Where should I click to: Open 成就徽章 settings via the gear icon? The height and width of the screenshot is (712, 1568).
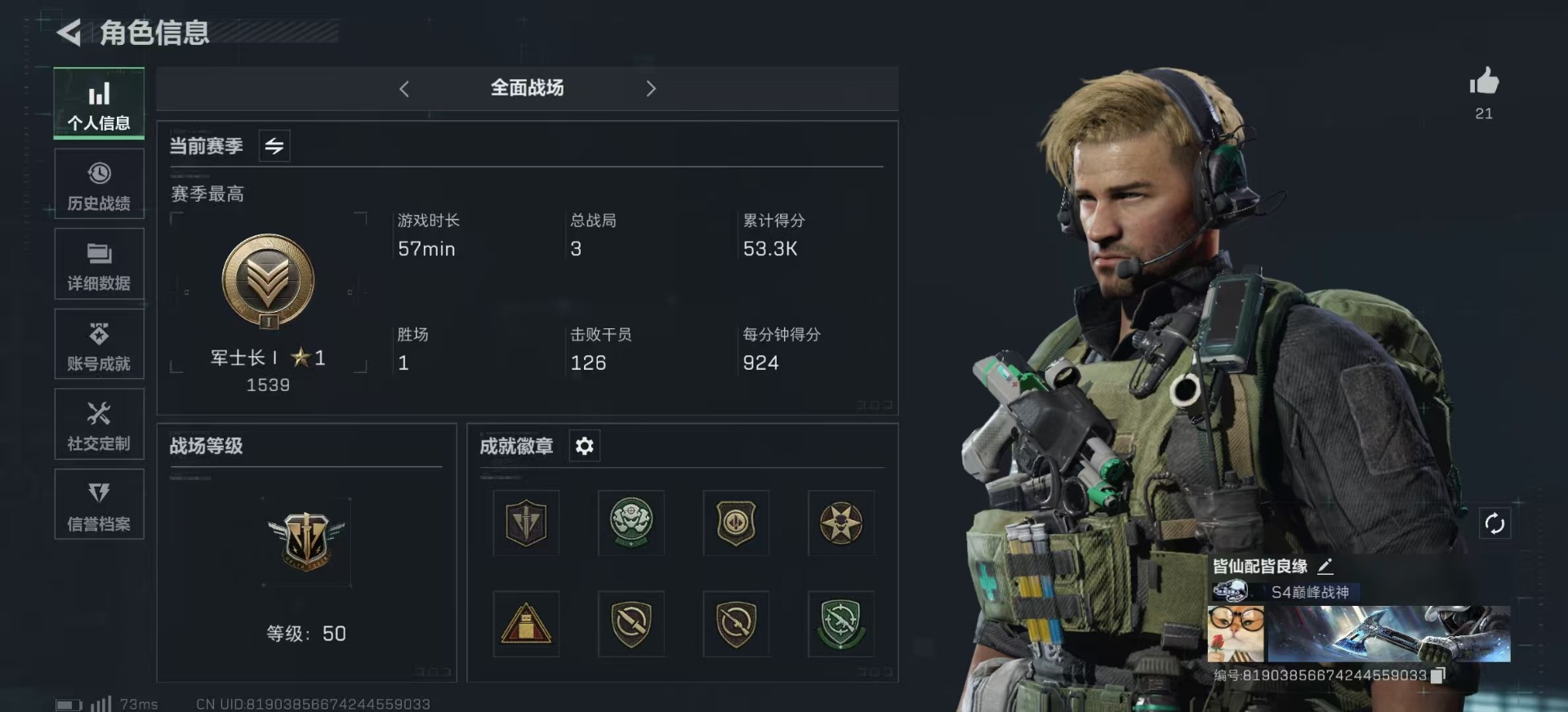[585, 446]
